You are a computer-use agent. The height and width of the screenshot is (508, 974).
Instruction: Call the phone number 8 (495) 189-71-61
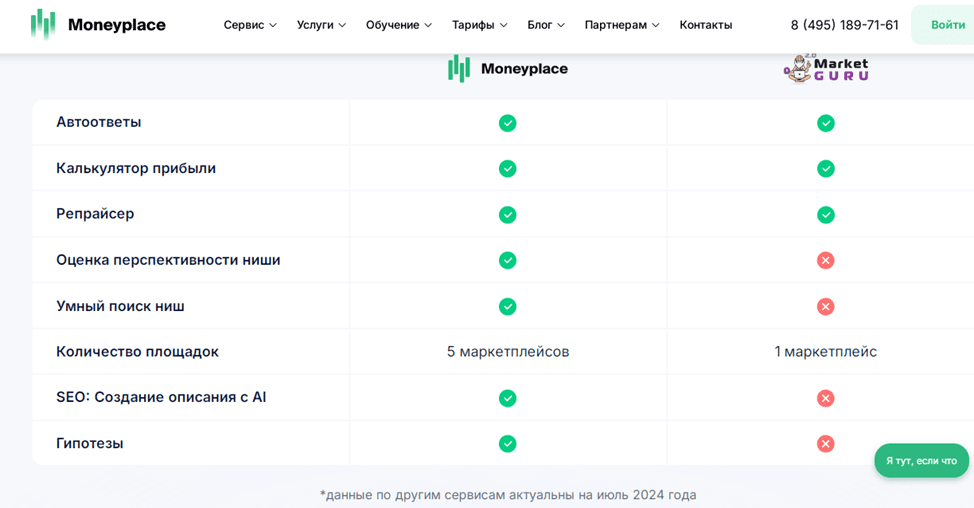click(x=844, y=25)
